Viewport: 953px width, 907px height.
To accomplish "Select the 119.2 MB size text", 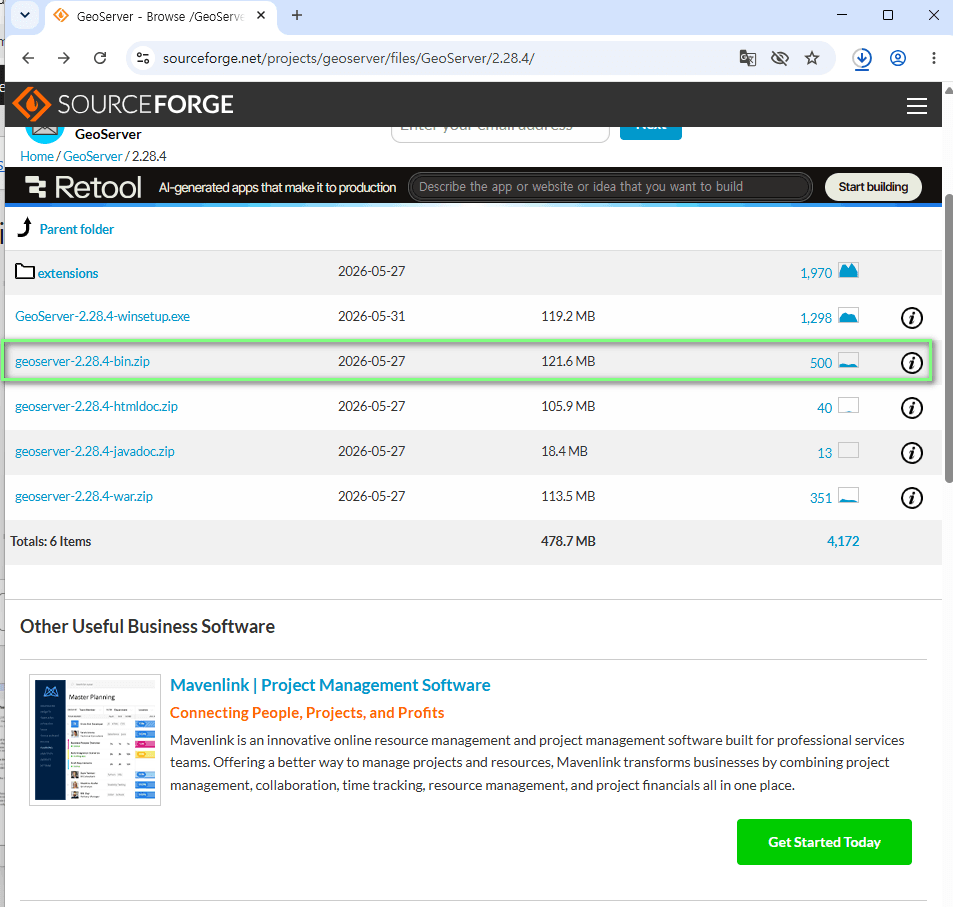I will point(568,316).
